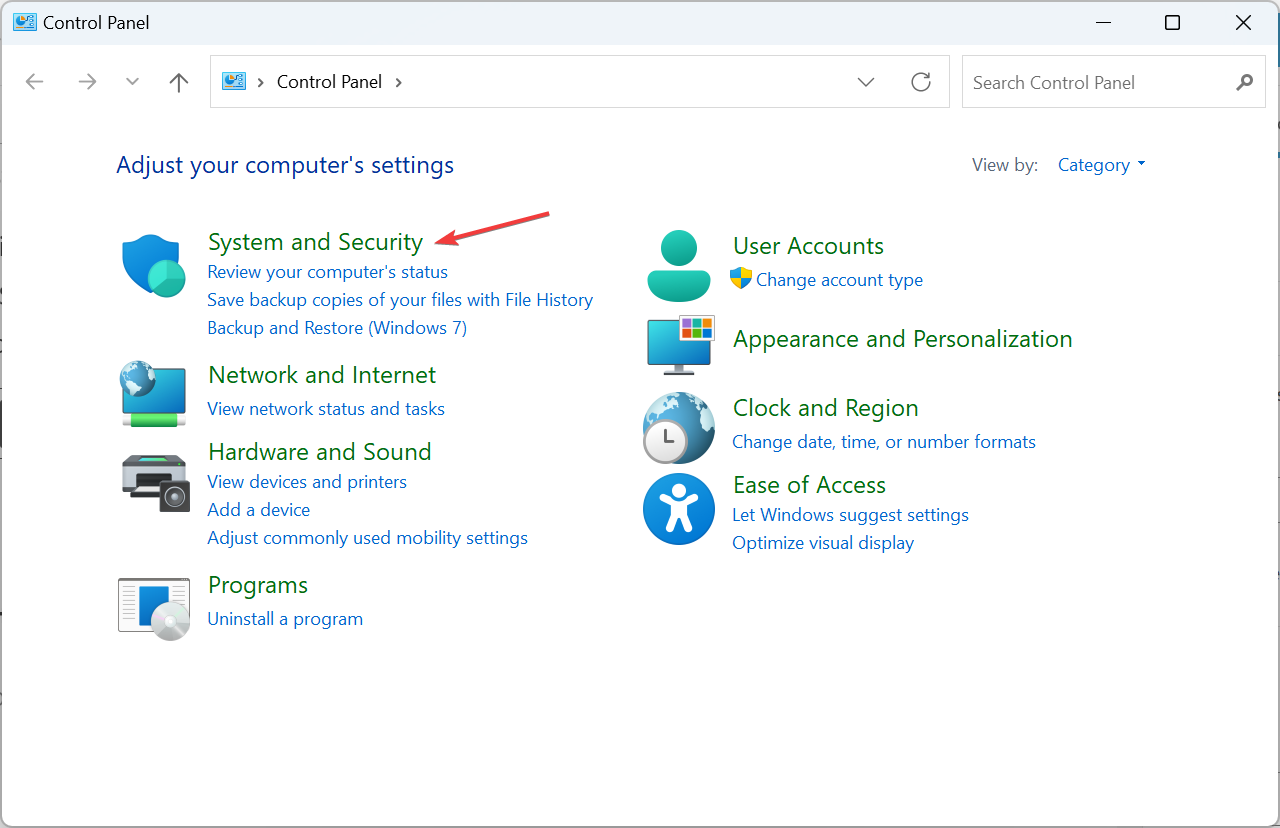1280x828 pixels.
Task: Open the recent locations dropdown arrow
Action: [132, 82]
